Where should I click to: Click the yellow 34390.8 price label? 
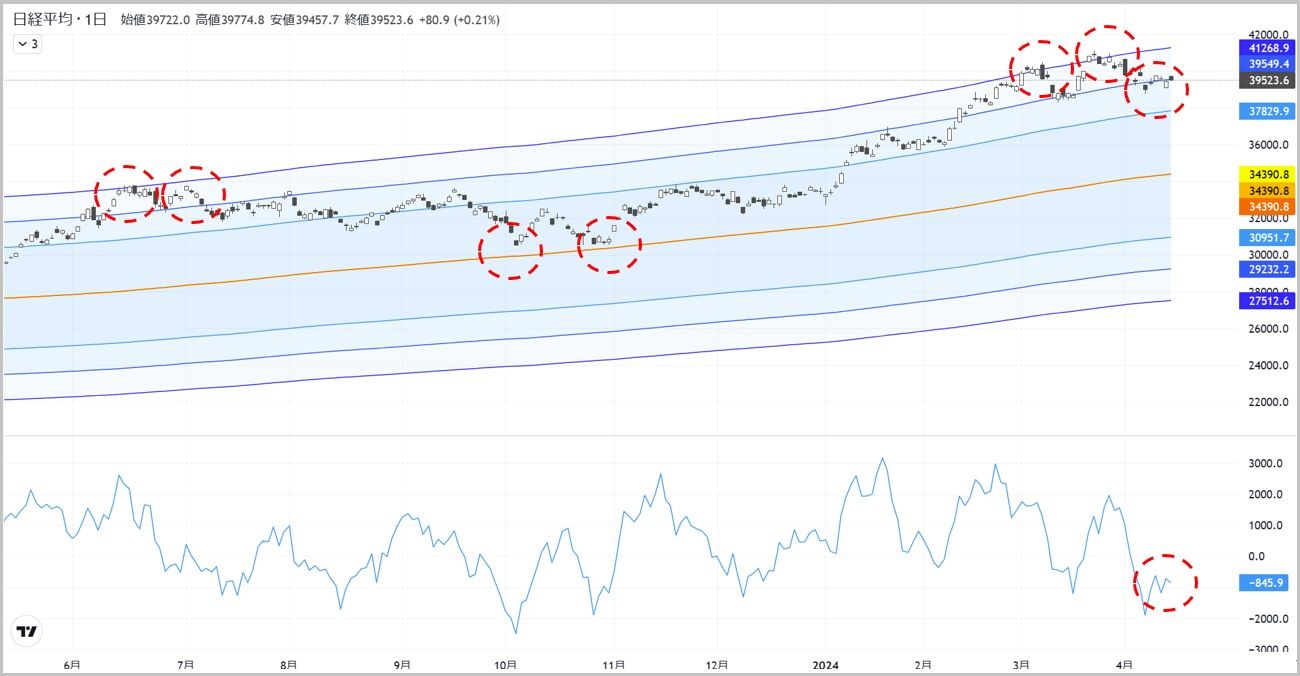click(1267, 173)
